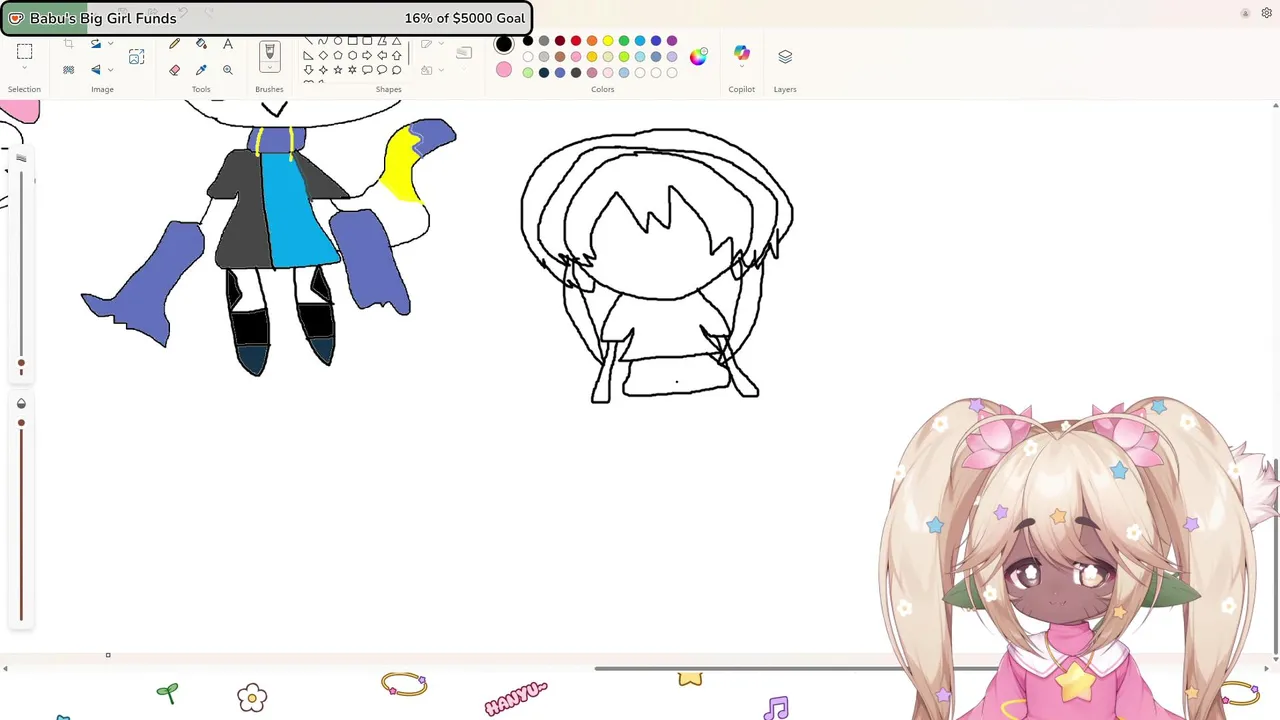The width and height of the screenshot is (1280, 720).
Task: Choose the Diamond shape
Action: 323,56
